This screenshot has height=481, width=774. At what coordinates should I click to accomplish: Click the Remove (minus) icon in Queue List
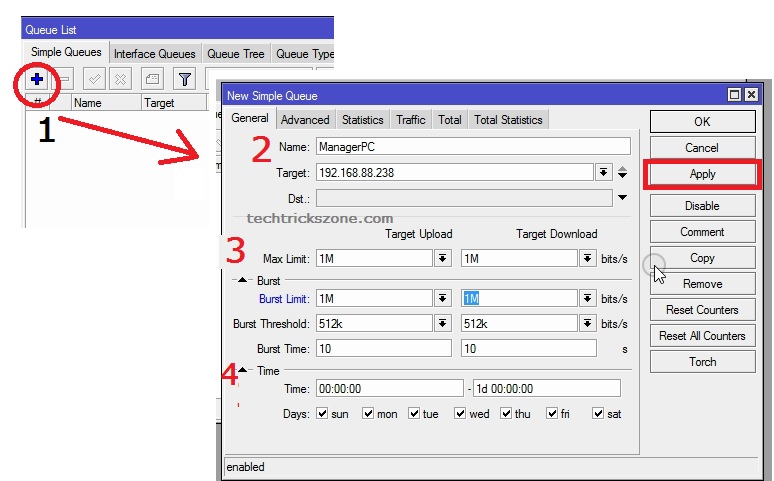(62, 79)
